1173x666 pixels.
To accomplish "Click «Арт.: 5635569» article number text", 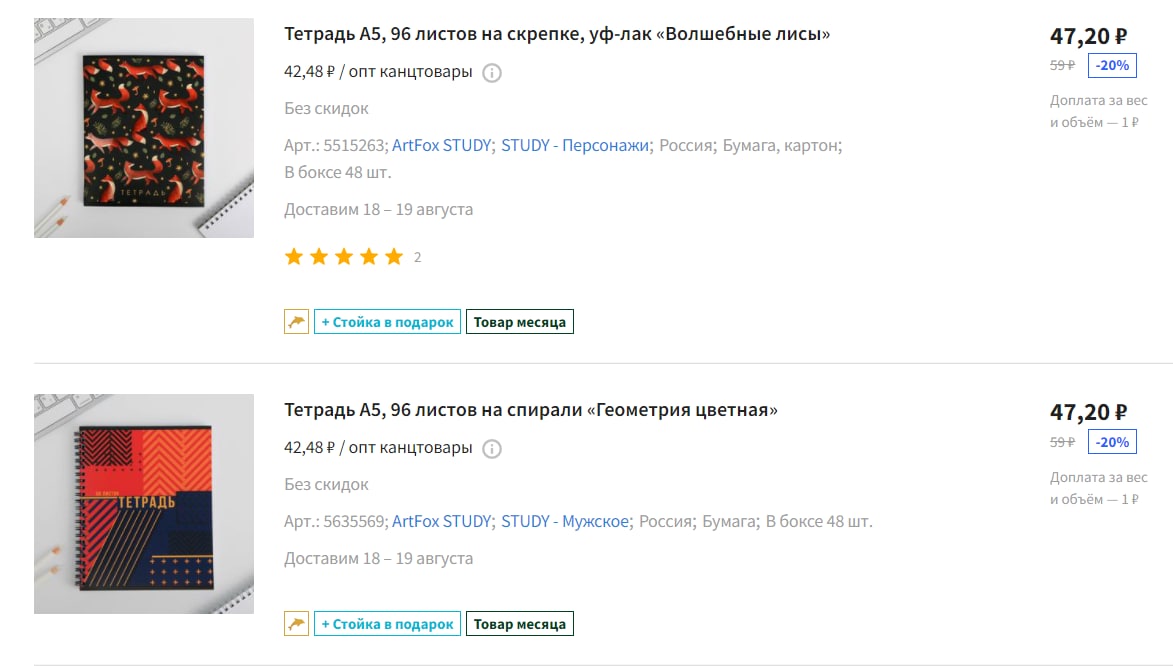I will coord(335,522).
